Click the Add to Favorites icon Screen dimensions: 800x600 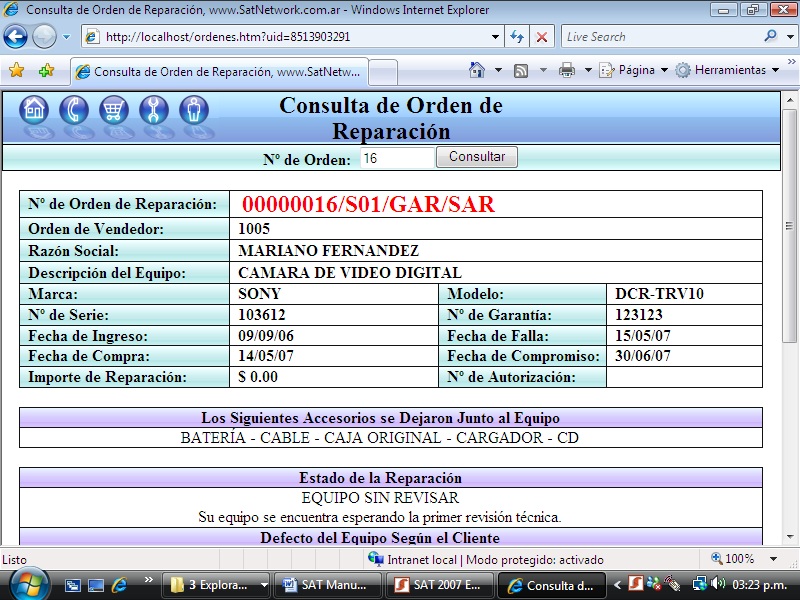point(46,71)
